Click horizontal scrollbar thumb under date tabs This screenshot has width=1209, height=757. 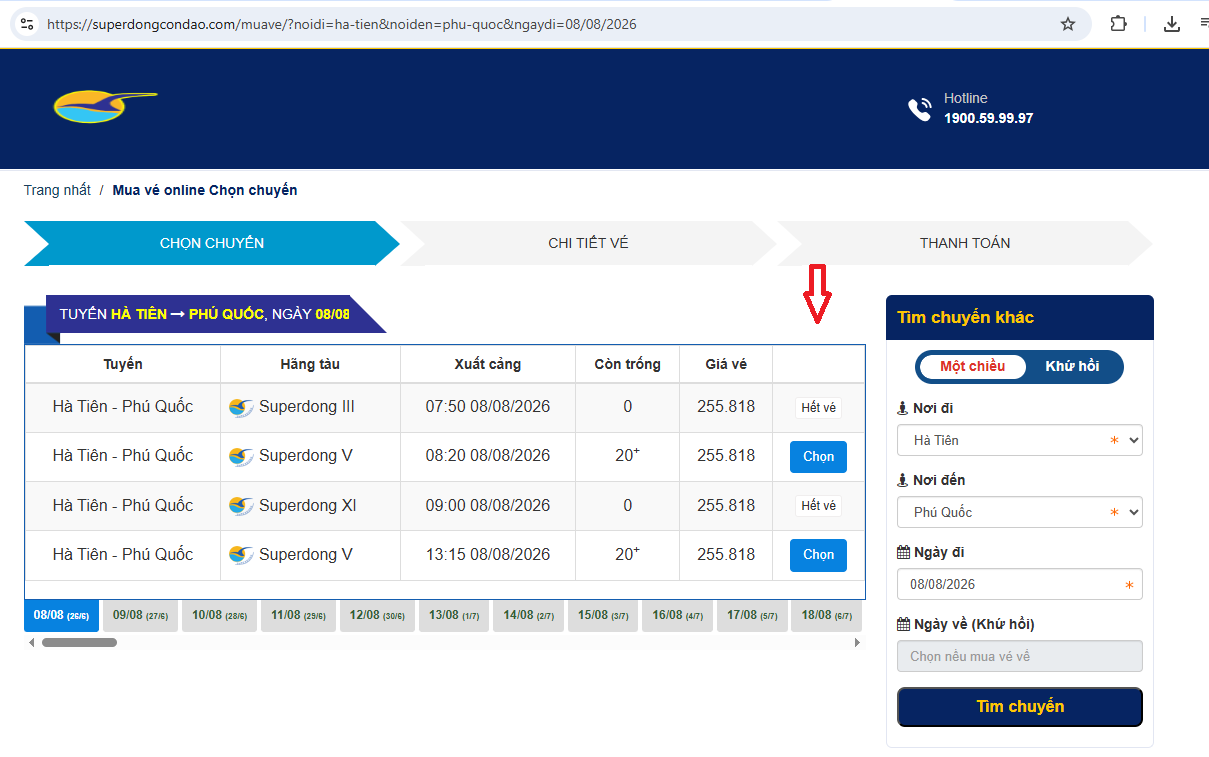pos(79,643)
